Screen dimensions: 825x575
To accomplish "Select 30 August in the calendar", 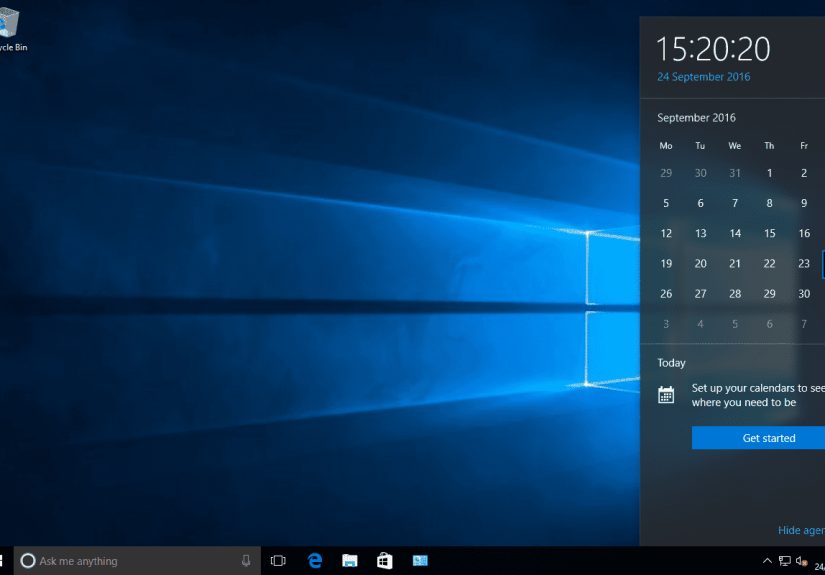I will 700,173.
